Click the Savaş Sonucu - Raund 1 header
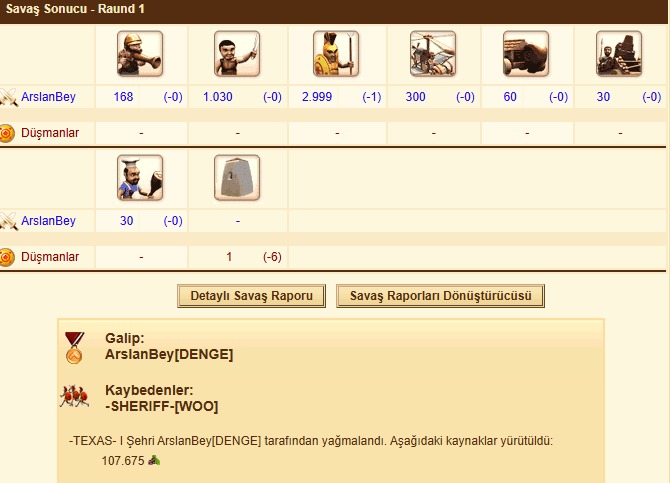Viewport: 670px width, 483px height. [x=75, y=9]
